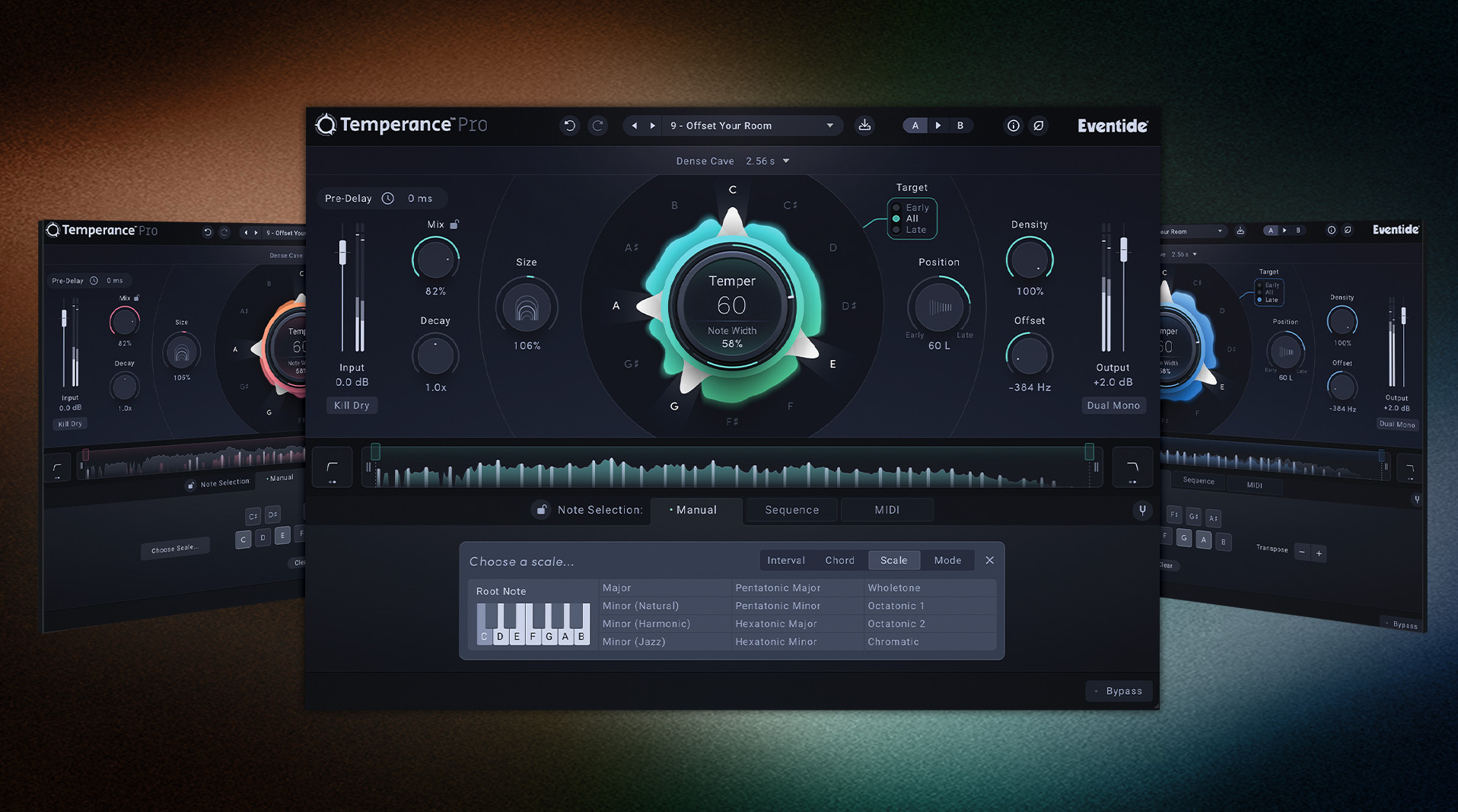
Task: Click the save preset download icon
Action: [x=864, y=126]
